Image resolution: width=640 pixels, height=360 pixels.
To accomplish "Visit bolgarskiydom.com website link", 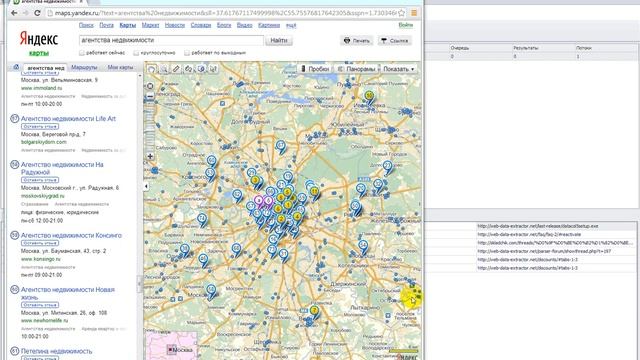I will click(44, 142).
